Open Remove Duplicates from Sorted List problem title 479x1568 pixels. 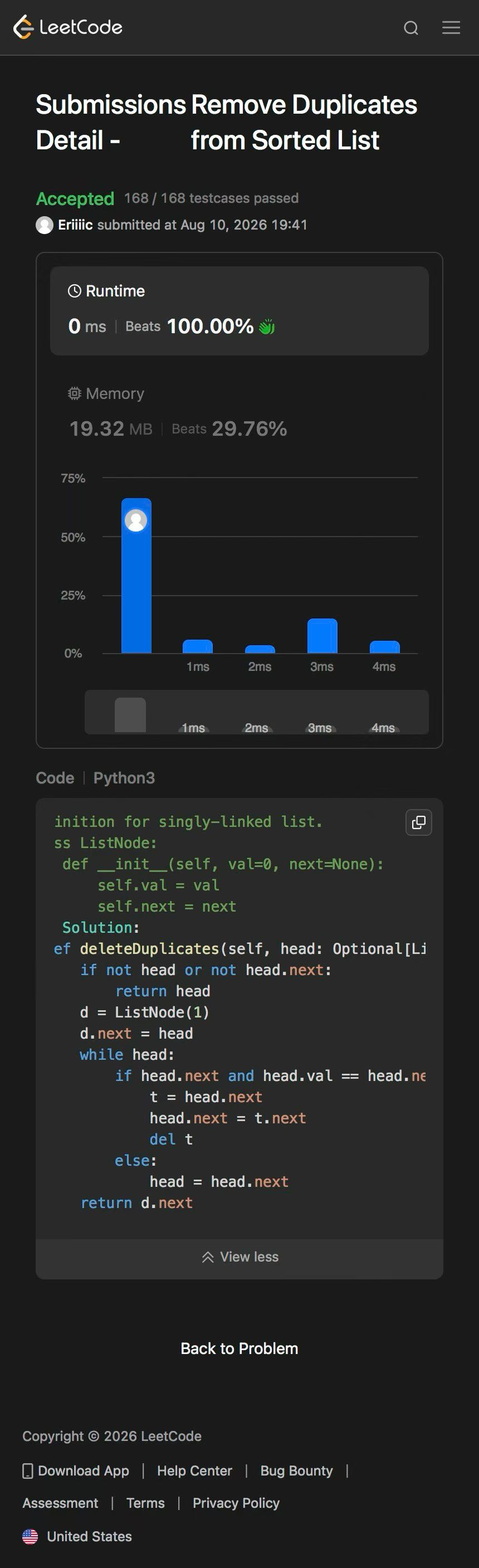(304, 123)
